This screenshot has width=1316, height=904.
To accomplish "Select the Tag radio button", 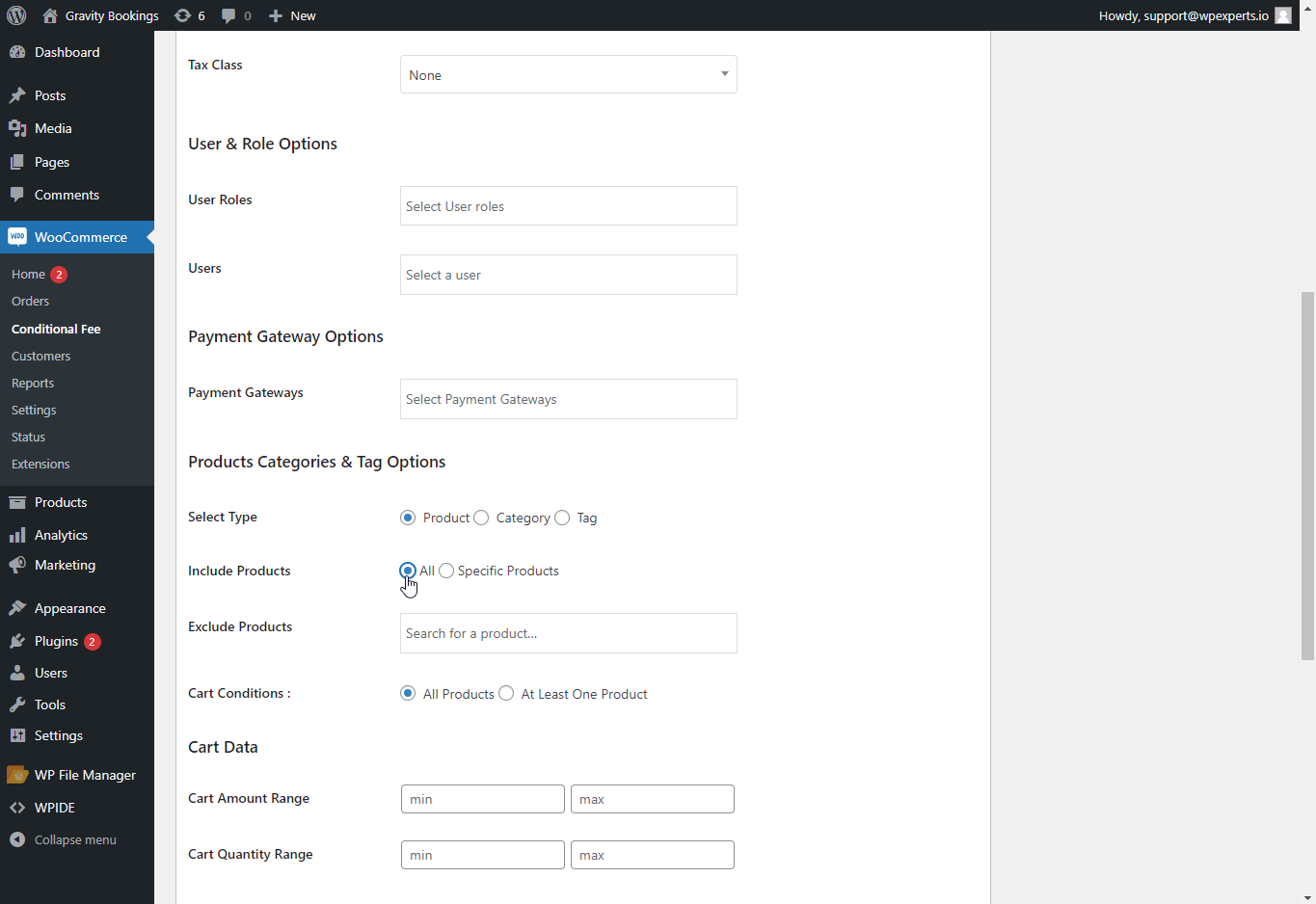I will click(562, 518).
